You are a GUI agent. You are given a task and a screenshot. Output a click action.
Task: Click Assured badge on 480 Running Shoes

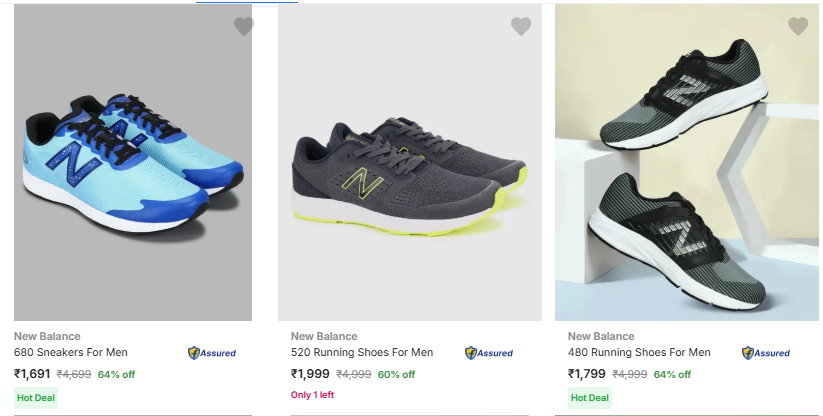[766, 353]
